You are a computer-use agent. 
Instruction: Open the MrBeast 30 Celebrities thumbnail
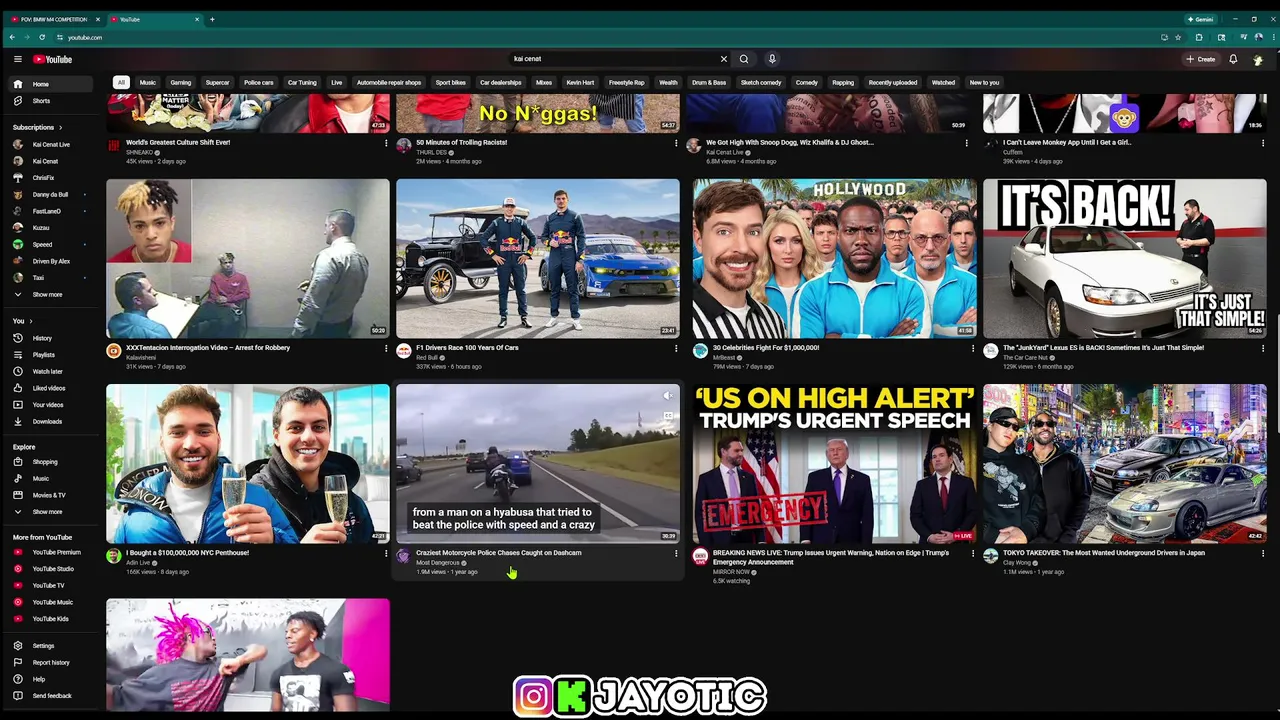(835, 258)
